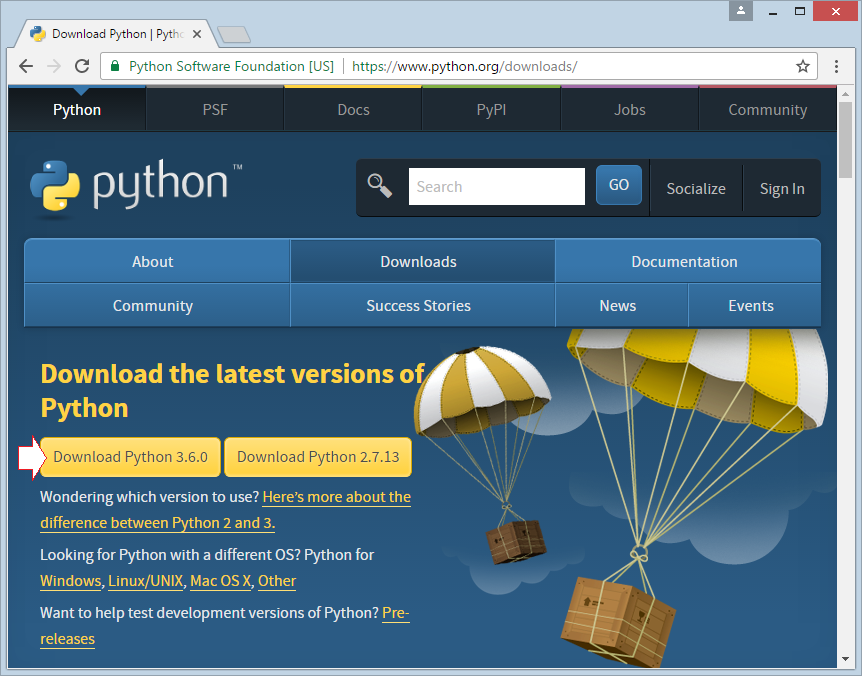
Task: Open the About navigation menu
Action: [157, 261]
